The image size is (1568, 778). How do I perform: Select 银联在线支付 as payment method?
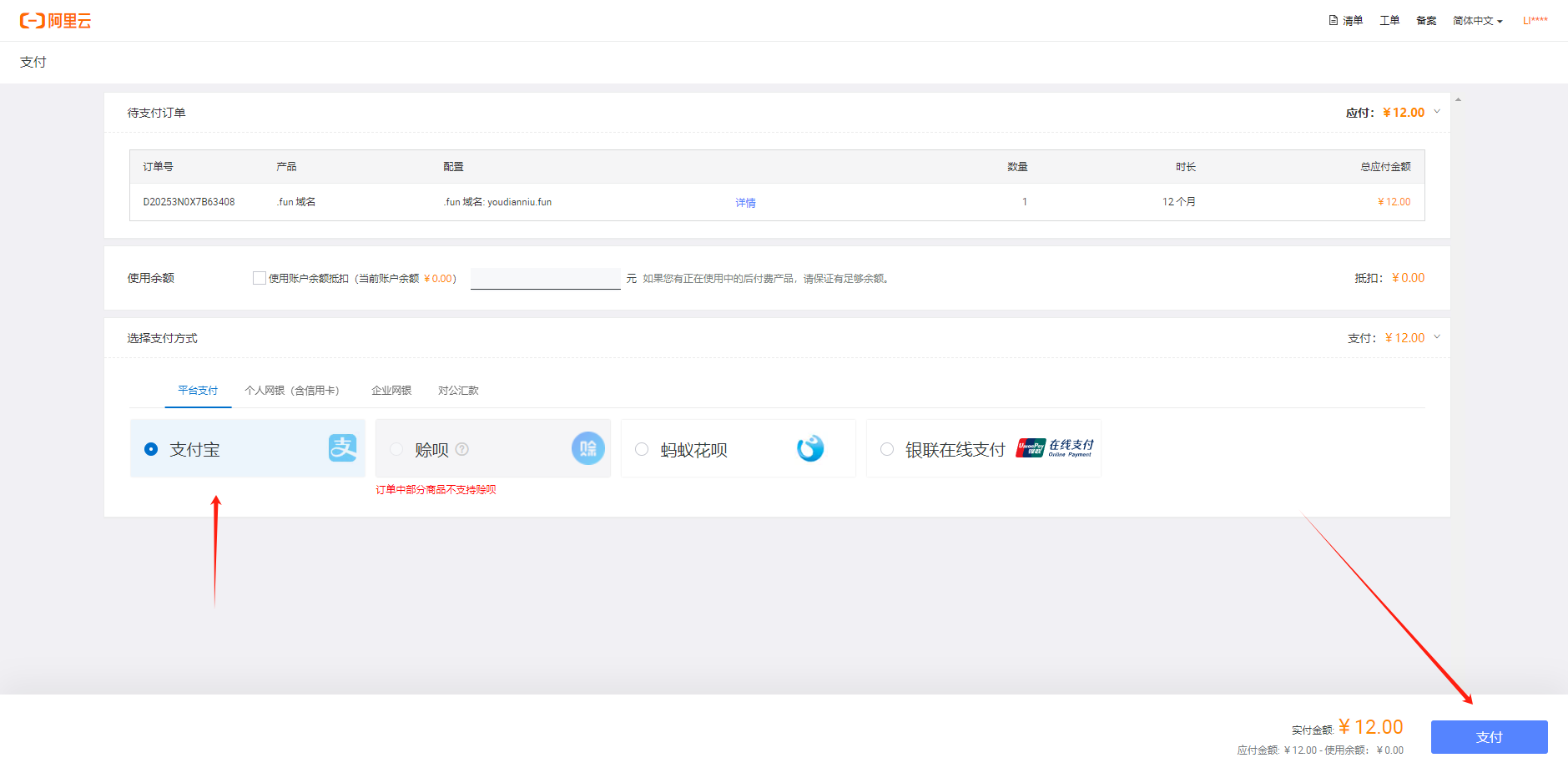tap(887, 449)
